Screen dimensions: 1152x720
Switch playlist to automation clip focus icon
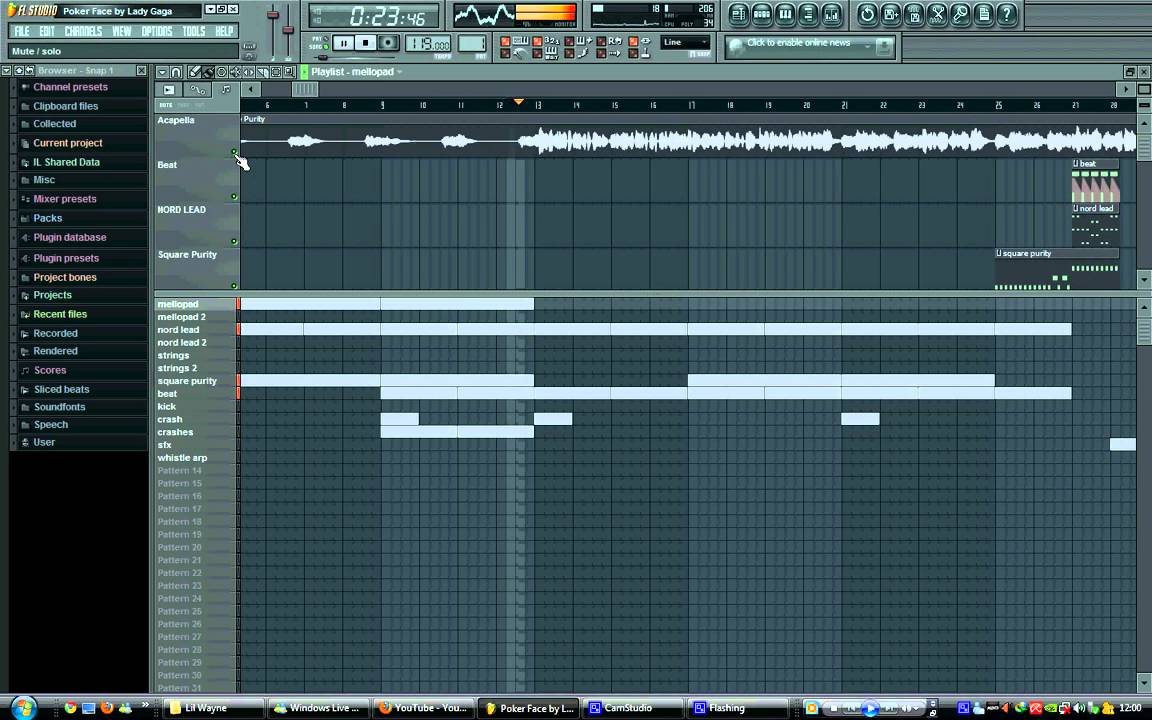[198, 90]
